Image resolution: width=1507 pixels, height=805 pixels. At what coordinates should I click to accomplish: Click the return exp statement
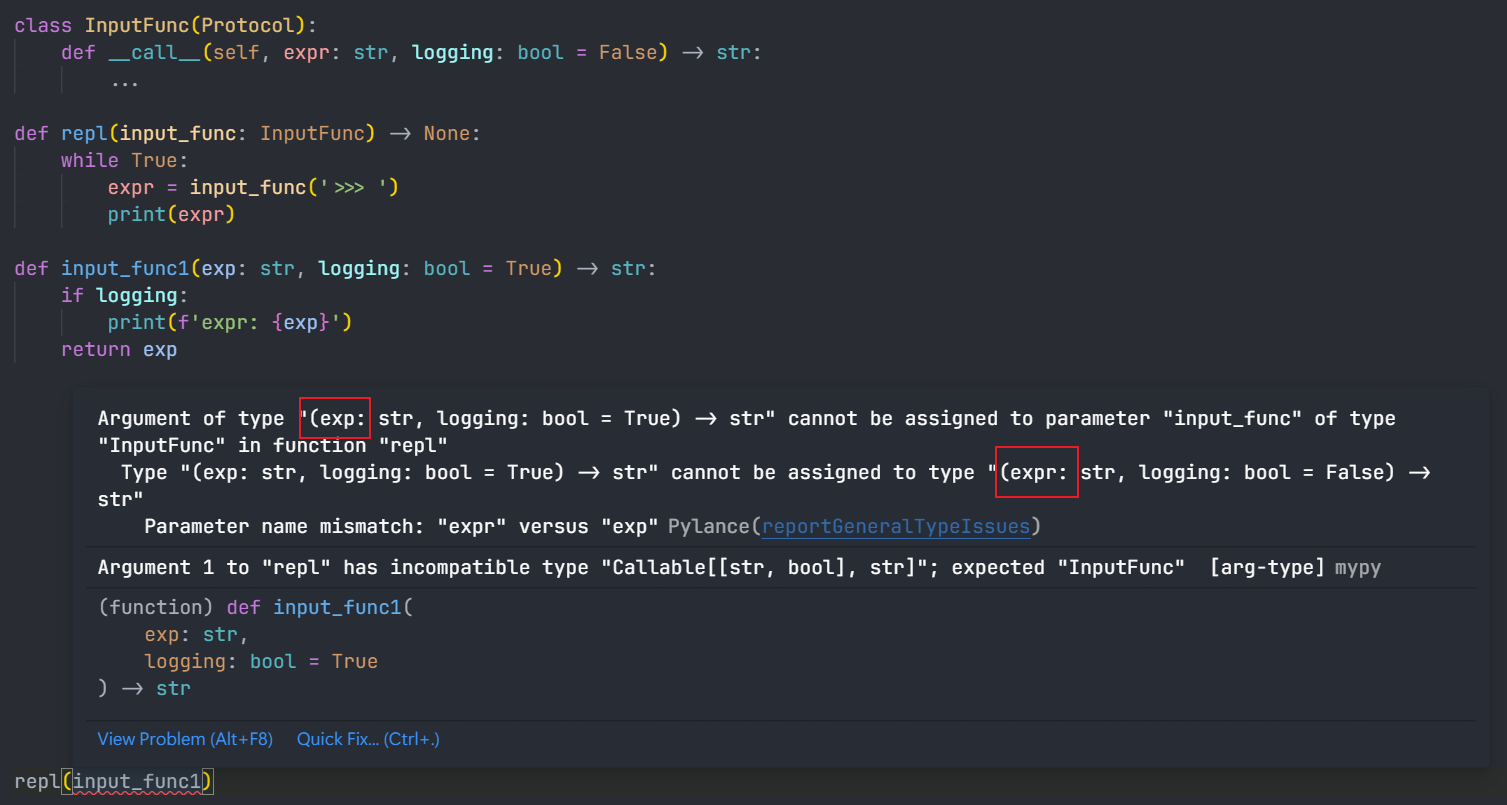point(119,349)
